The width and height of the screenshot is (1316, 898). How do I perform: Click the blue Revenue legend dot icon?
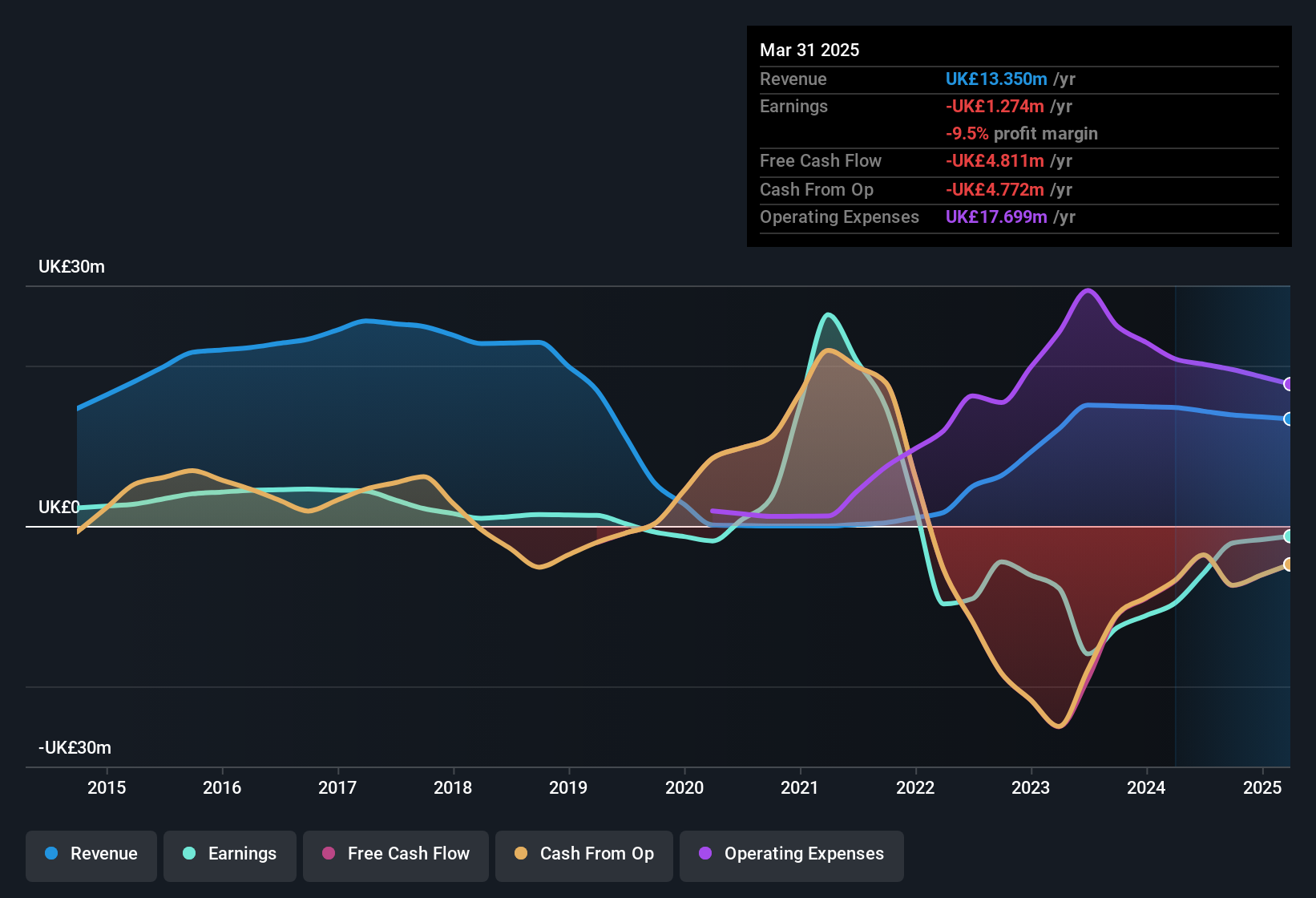coord(50,854)
